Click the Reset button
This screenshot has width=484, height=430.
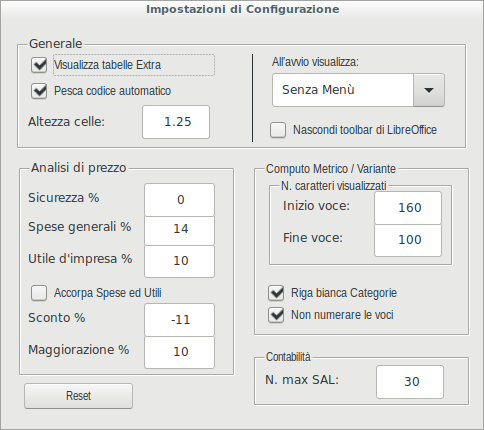coord(78,396)
